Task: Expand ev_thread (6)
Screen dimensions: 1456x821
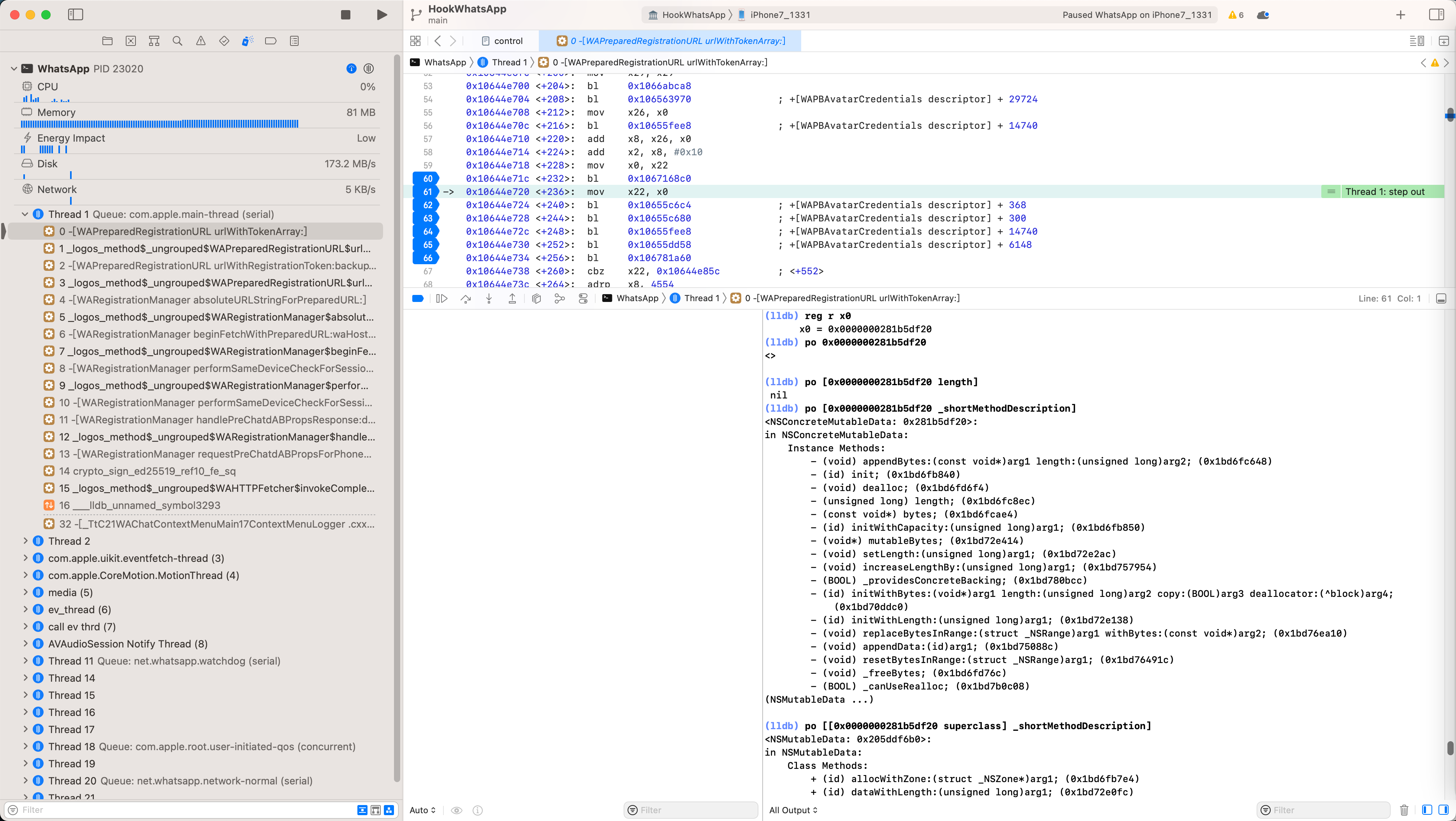Action: tap(25, 610)
